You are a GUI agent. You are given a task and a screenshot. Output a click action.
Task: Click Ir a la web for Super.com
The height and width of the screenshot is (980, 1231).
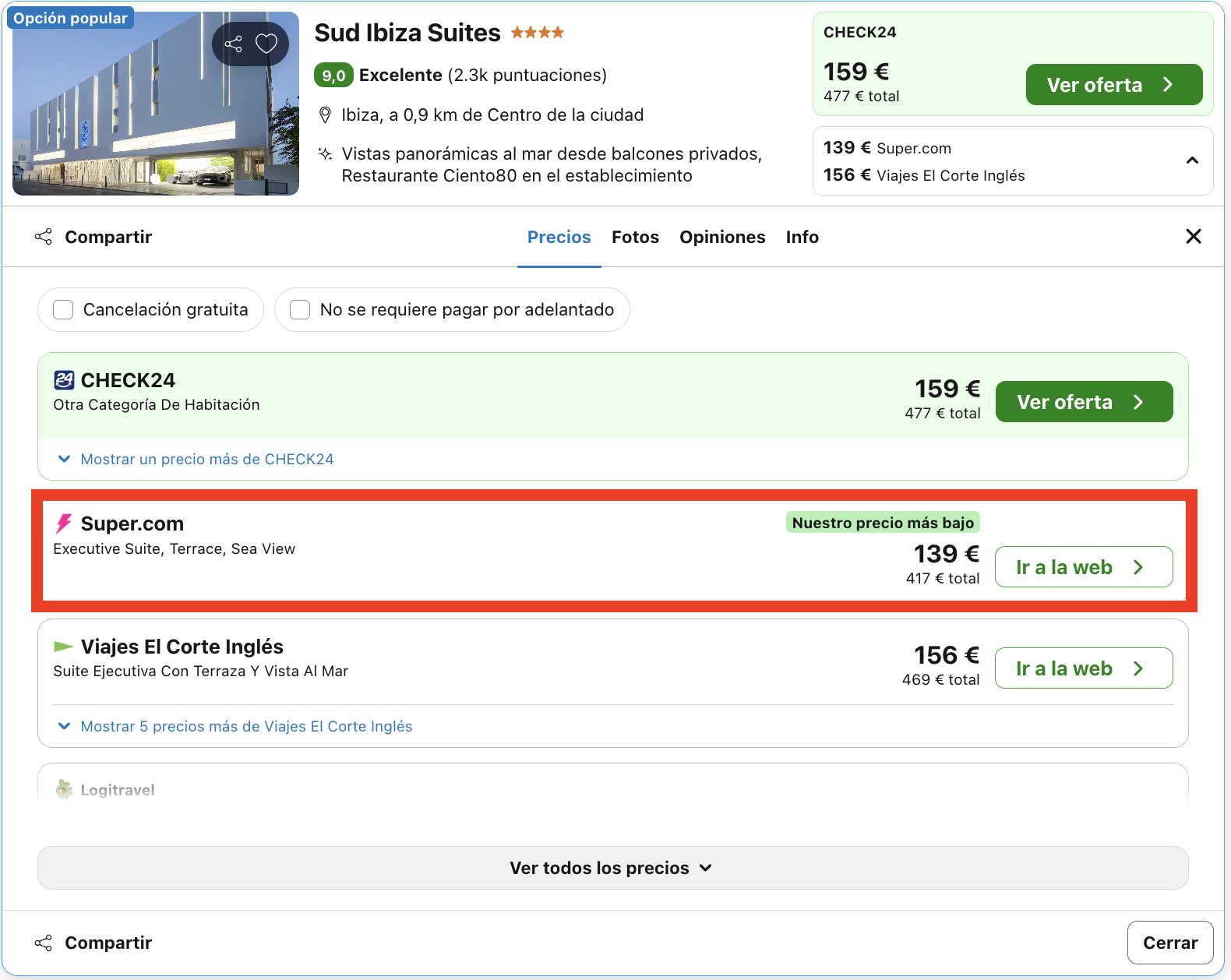[x=1084, y=567]
